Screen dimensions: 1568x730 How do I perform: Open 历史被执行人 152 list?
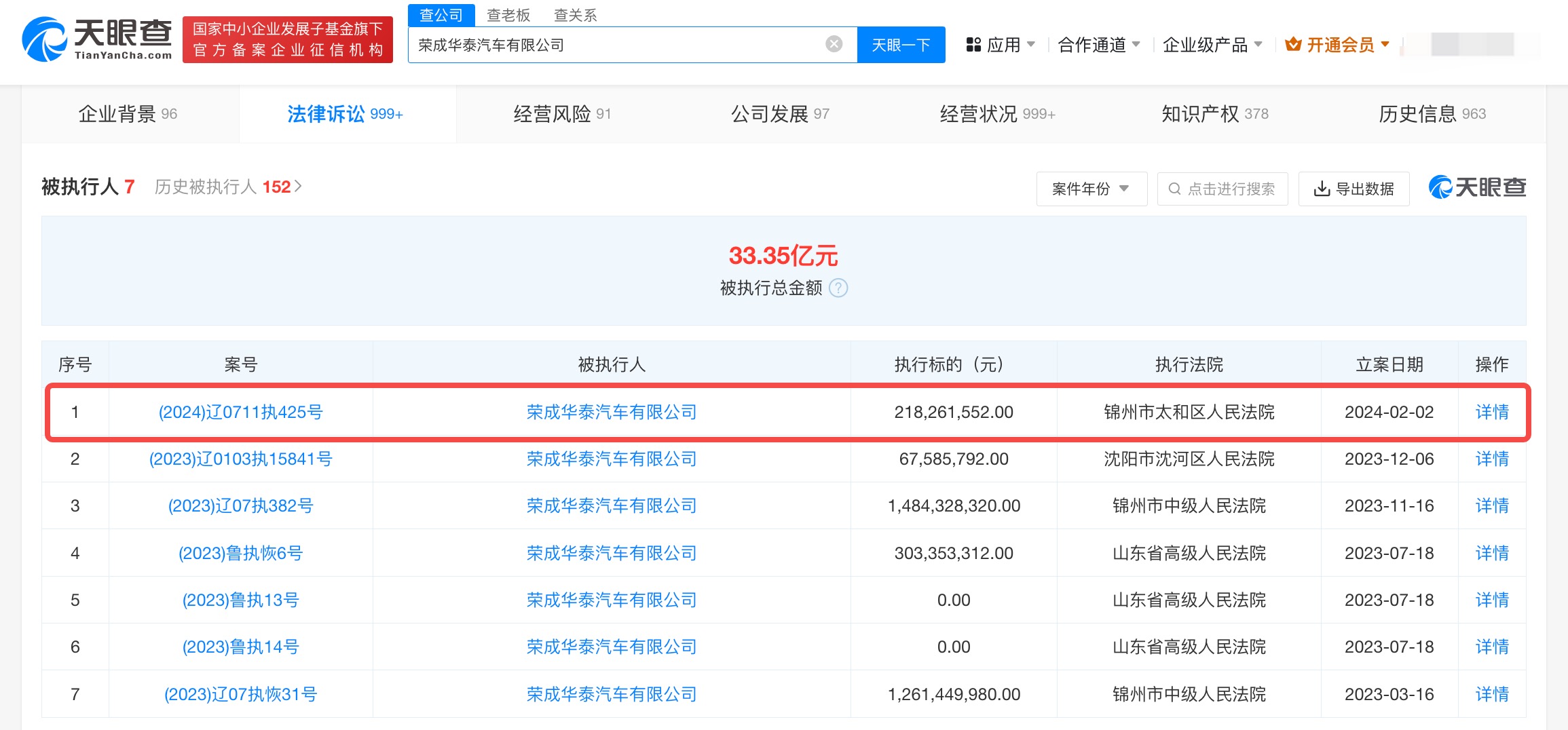[227, 187]
